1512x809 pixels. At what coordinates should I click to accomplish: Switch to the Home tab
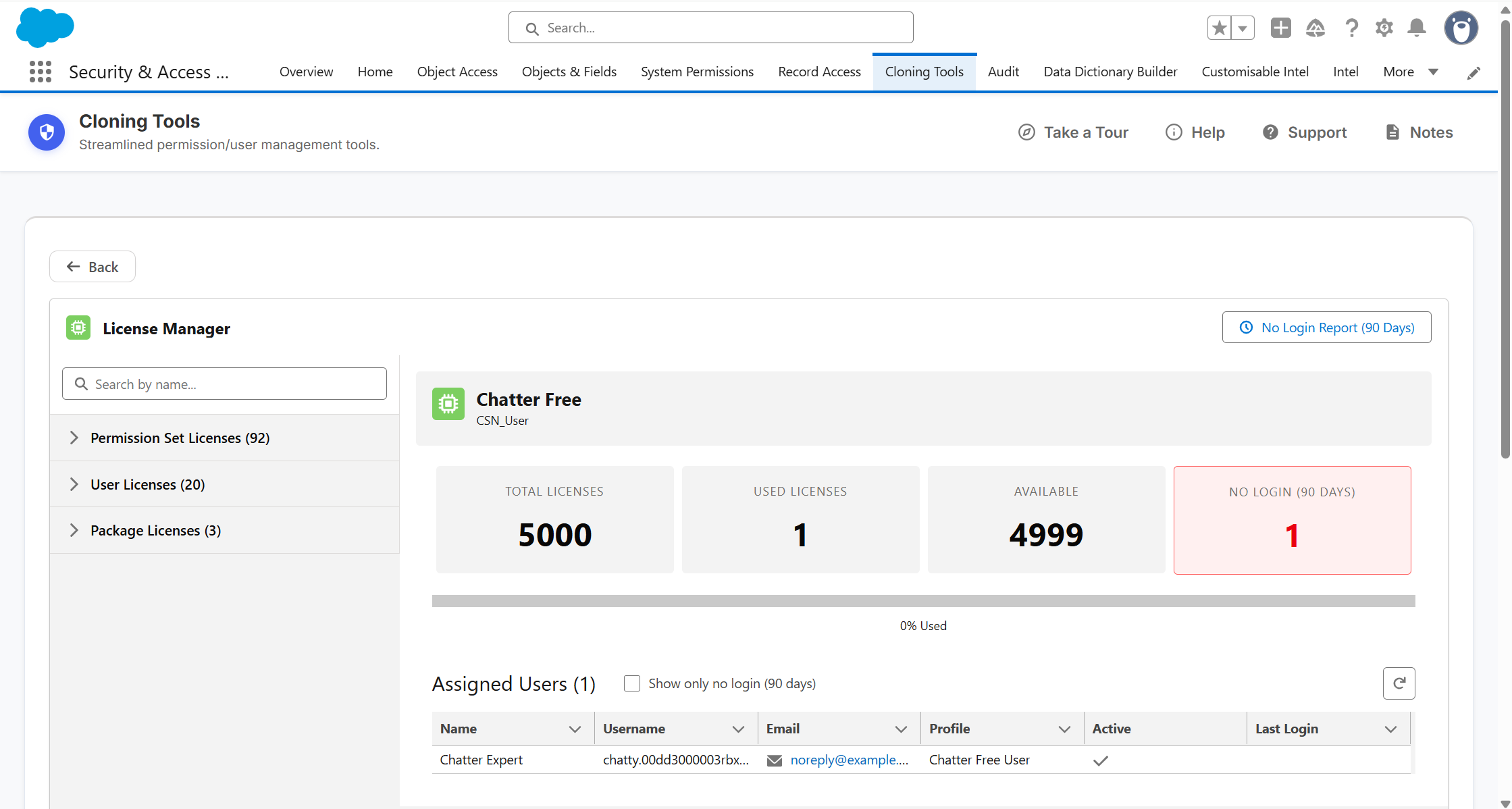pyautogui.click(x=375, y=72)
